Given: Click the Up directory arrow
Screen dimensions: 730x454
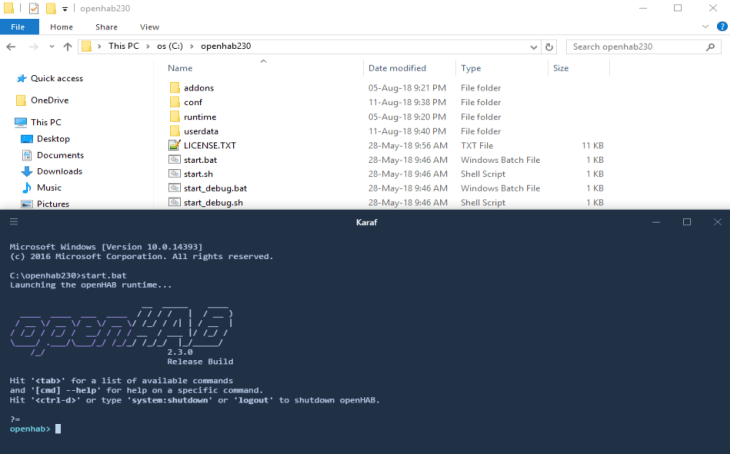Looking at the screenshot, I should pos(67,47).
